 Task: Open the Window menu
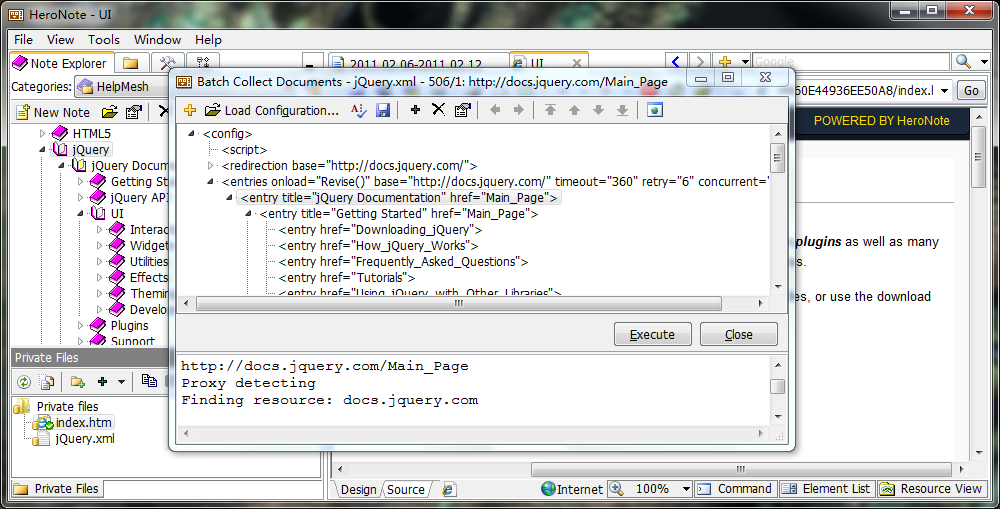coord(158,40)
